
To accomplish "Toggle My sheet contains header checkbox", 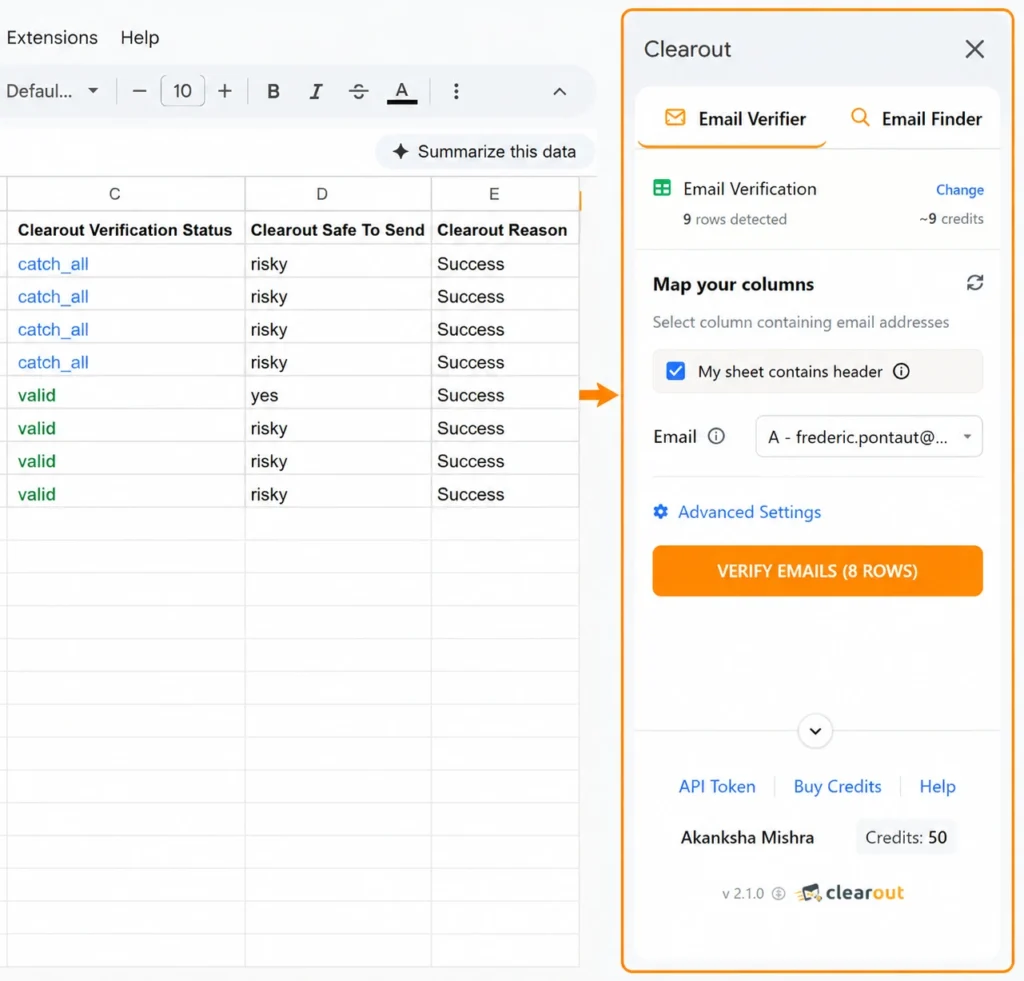I will 675,371.
